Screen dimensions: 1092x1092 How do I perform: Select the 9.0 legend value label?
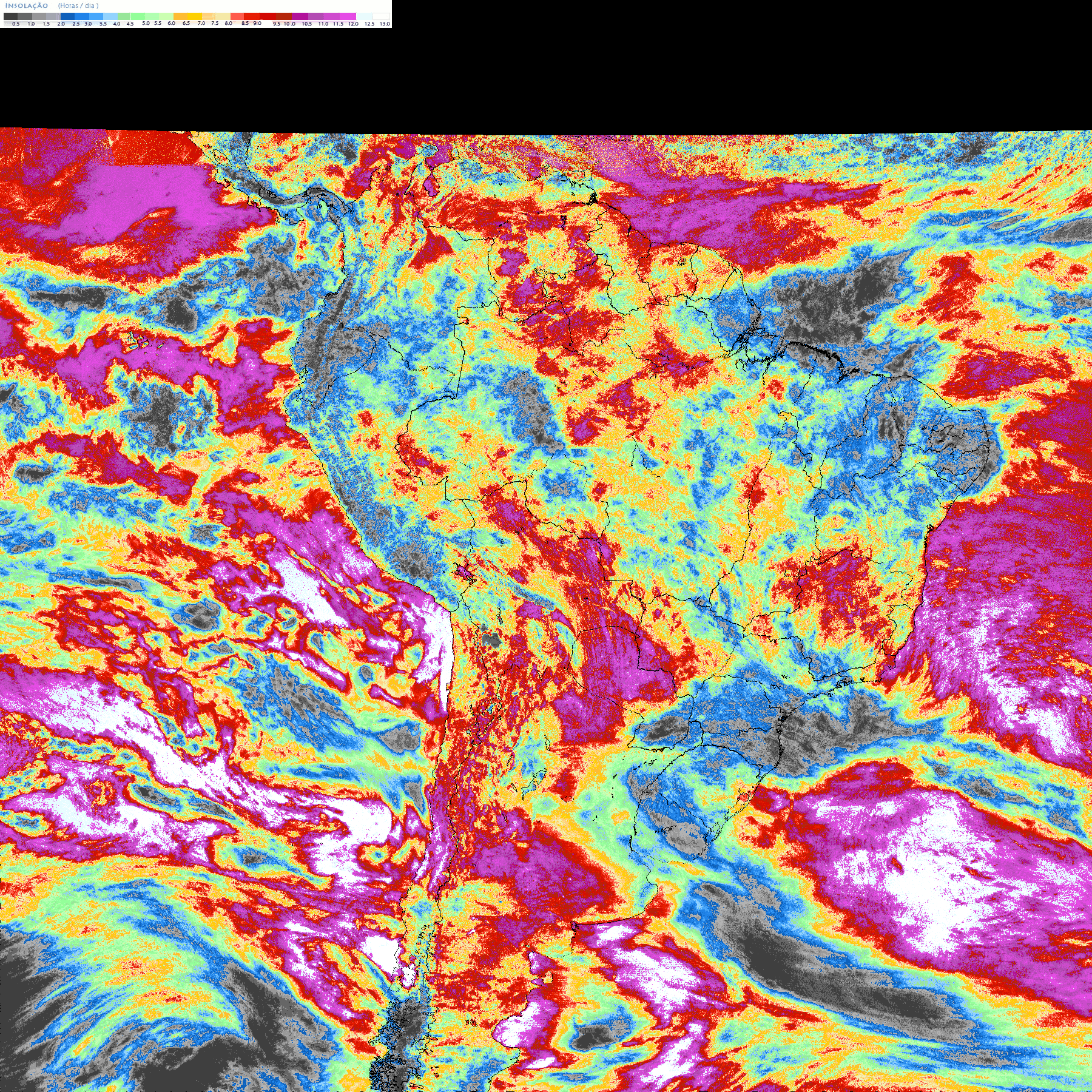pos(257,23)
